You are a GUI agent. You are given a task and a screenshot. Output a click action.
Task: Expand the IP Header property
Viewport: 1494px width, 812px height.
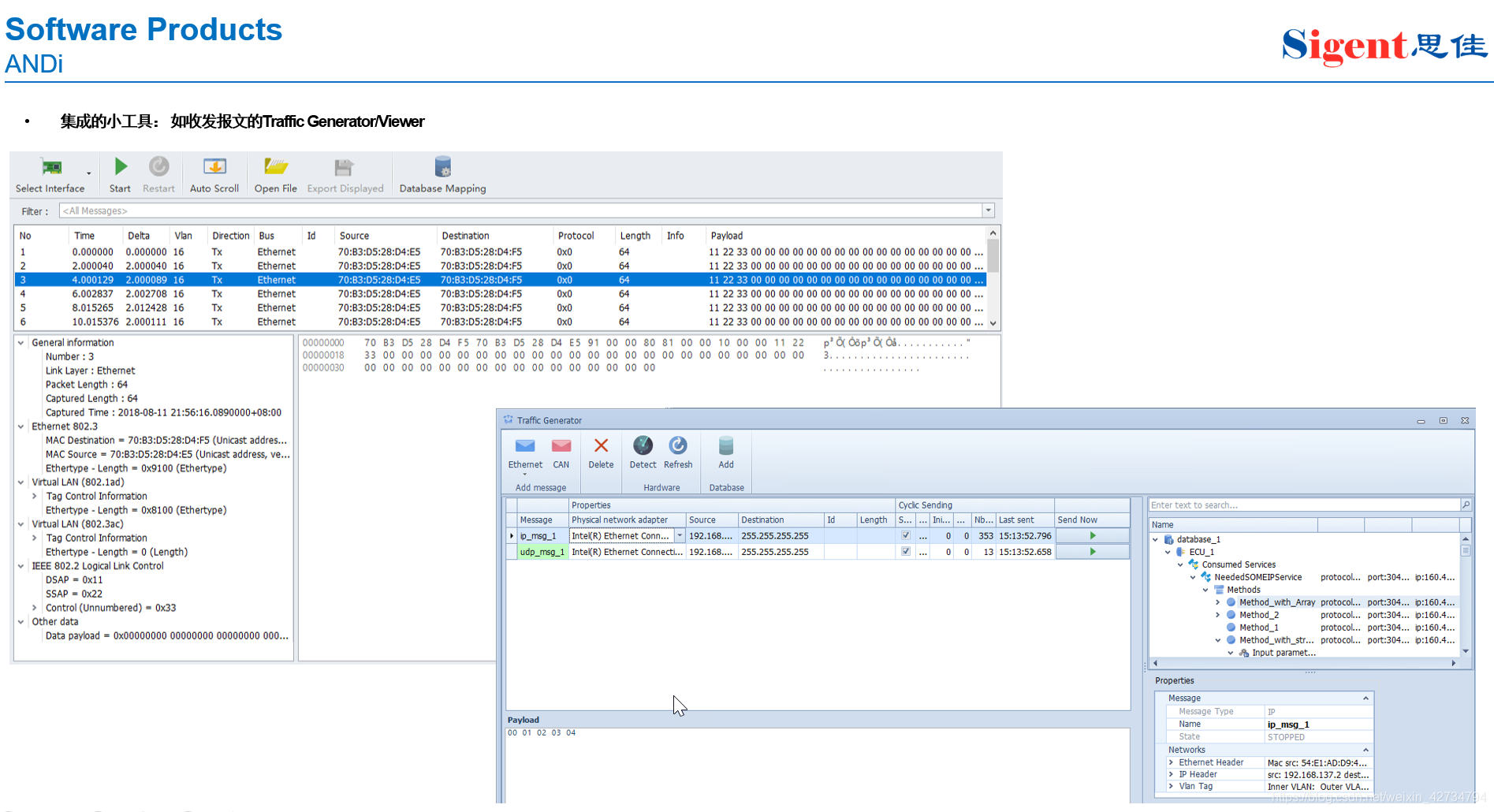1171,774
